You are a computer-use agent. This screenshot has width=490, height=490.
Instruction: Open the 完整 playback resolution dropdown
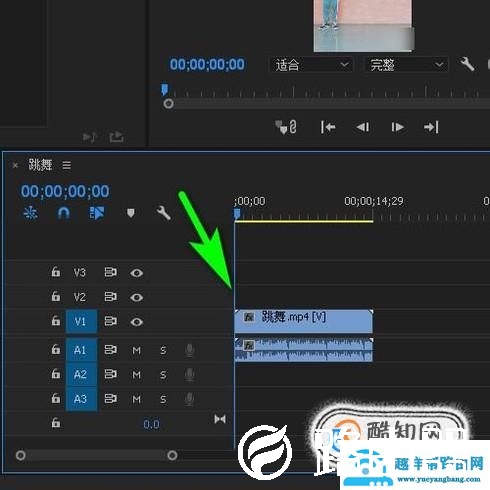pyautogui.click(x=406, y=65)
